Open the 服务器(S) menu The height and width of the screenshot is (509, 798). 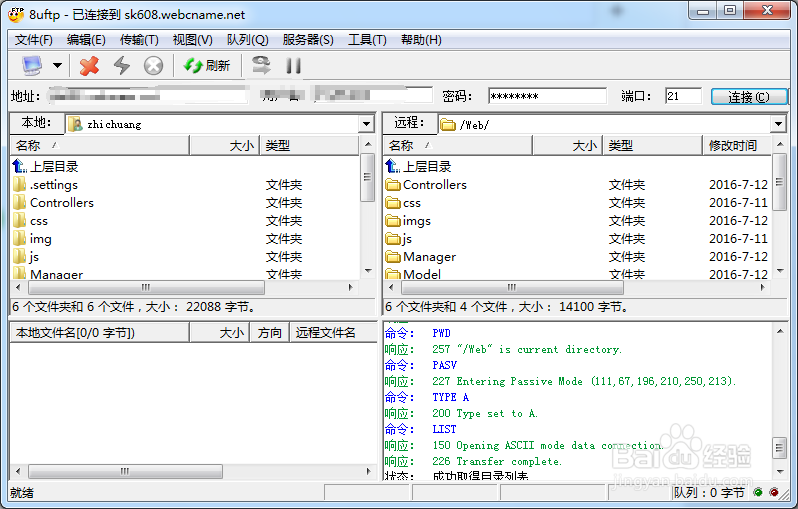click(308, 40)
